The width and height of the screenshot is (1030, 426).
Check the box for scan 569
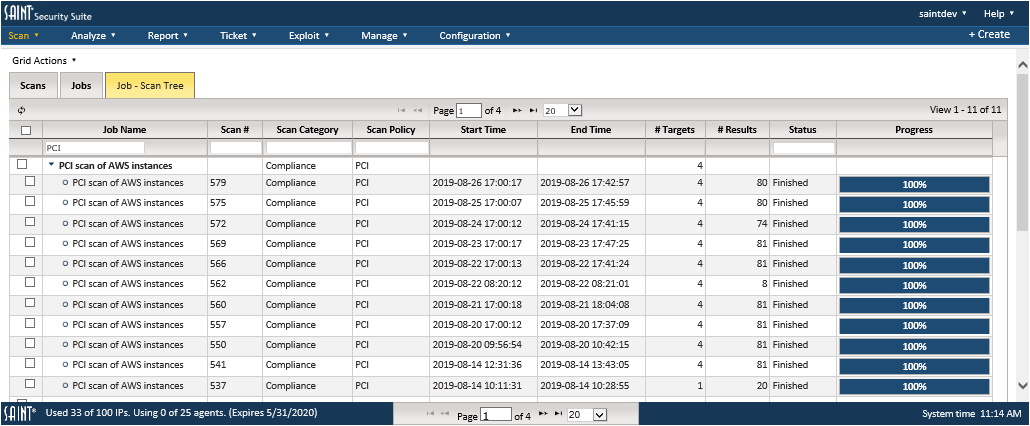pos(30,242)
